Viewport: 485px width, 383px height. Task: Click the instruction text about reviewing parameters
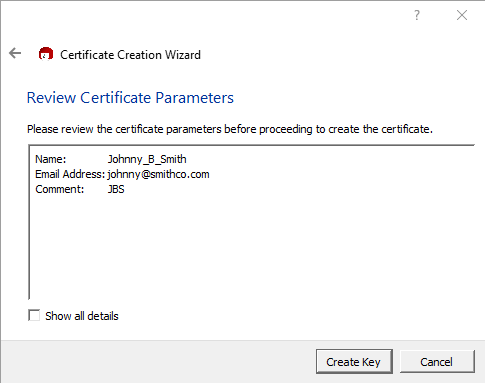(x=230, y=129)
